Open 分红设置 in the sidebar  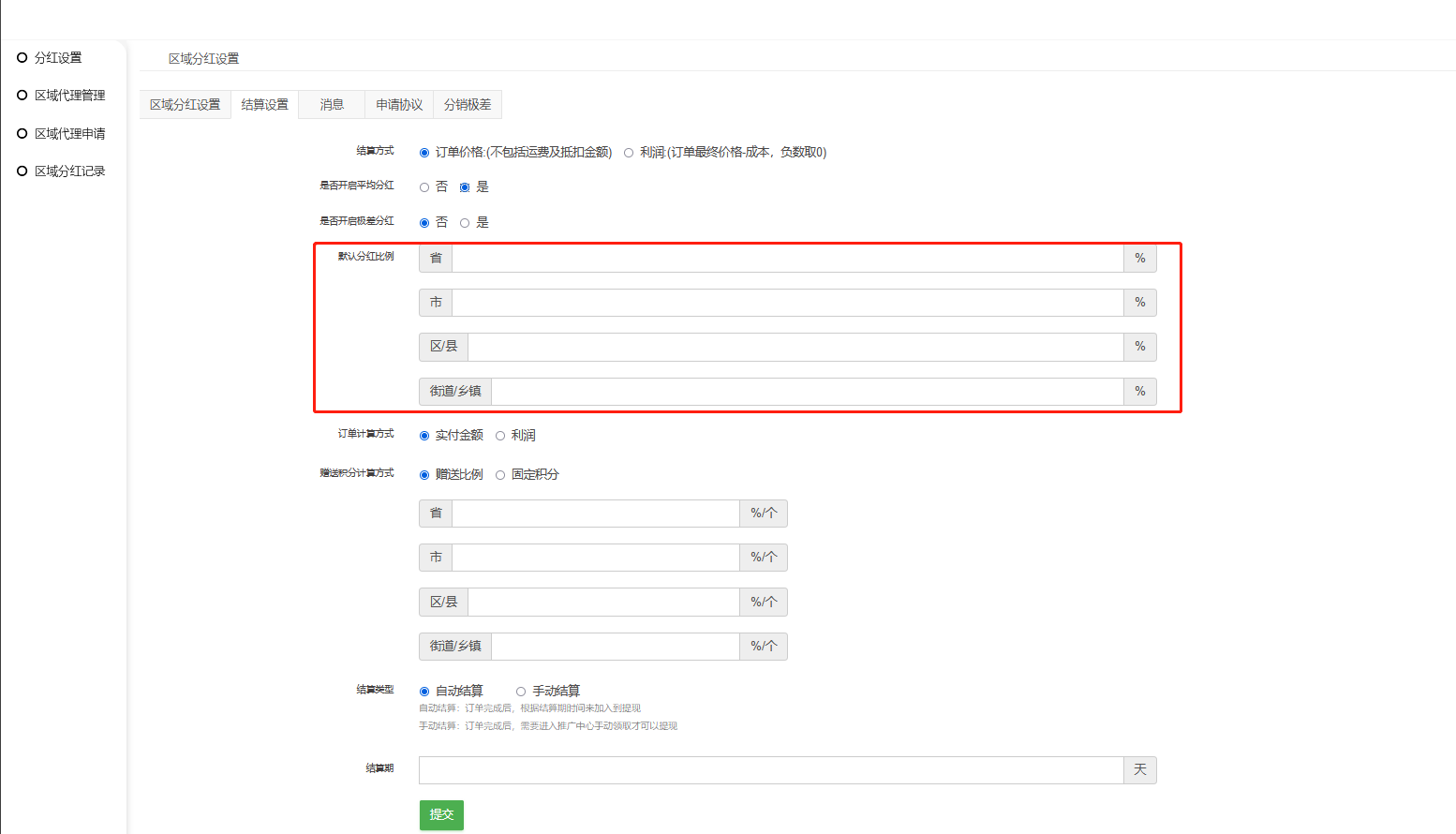57,58
